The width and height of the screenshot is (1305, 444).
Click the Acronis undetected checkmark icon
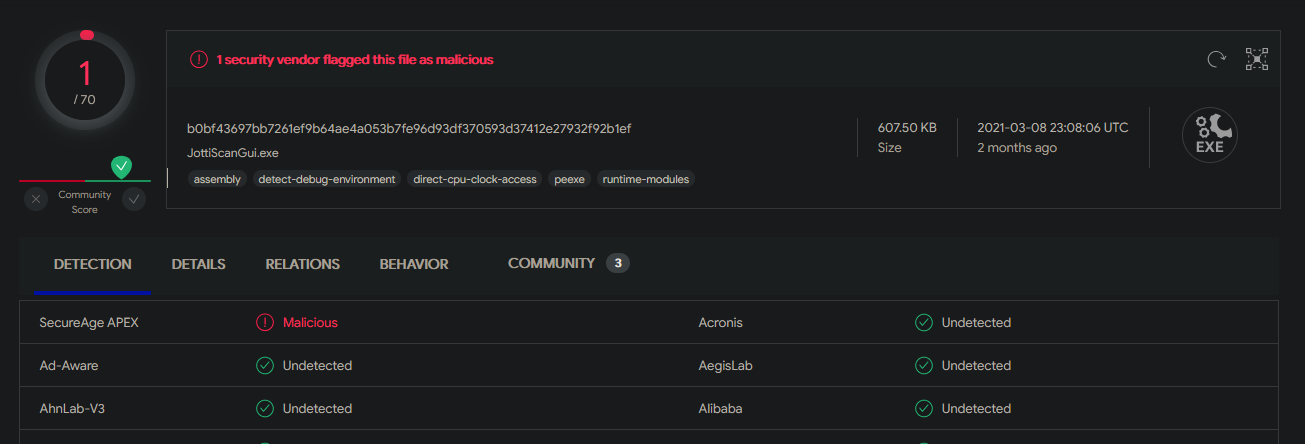click(924, 323)
